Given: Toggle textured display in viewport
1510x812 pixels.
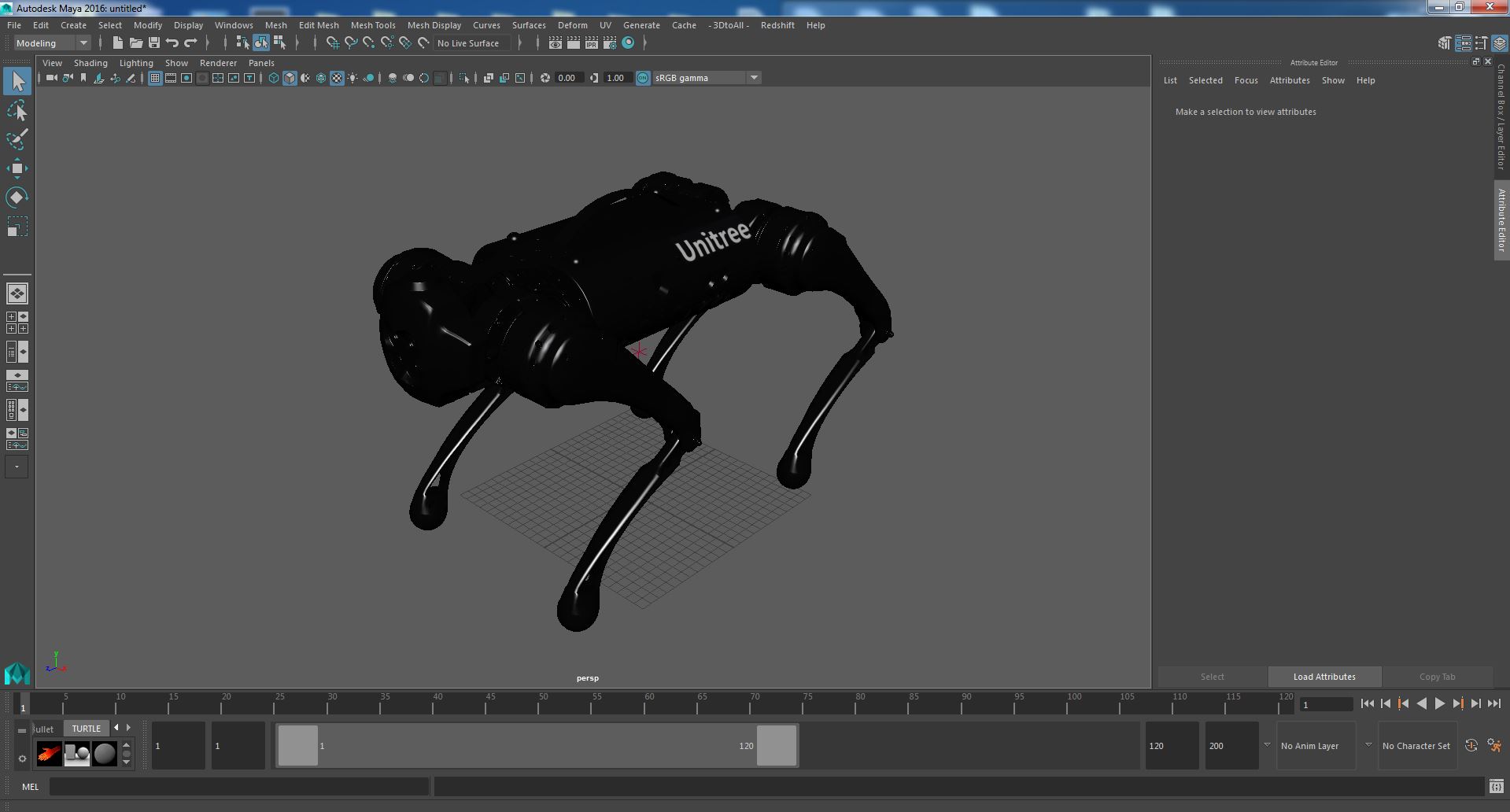Looking at the screenshot, I should 337,78.
